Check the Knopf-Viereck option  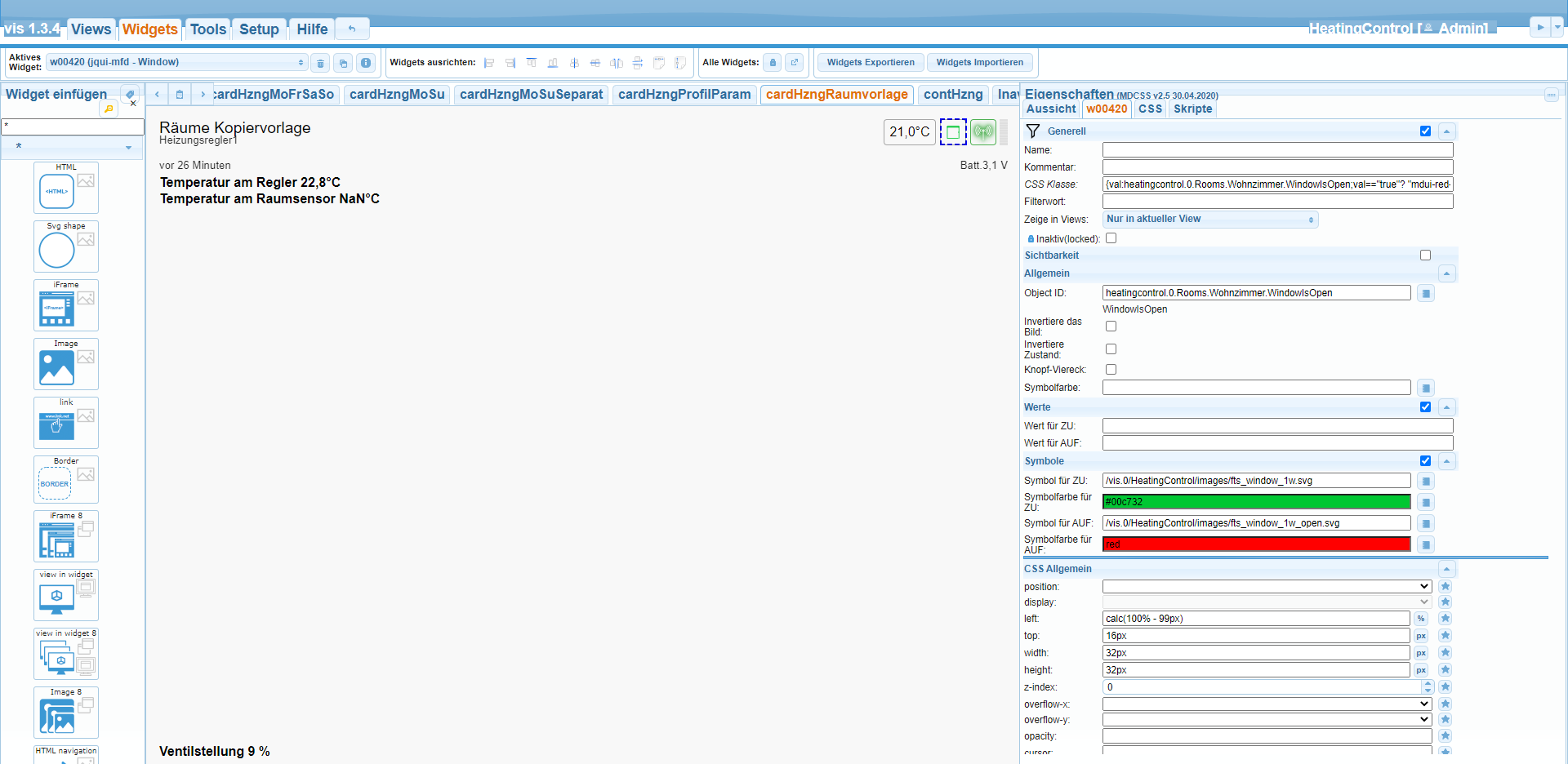click(1111, 369)
